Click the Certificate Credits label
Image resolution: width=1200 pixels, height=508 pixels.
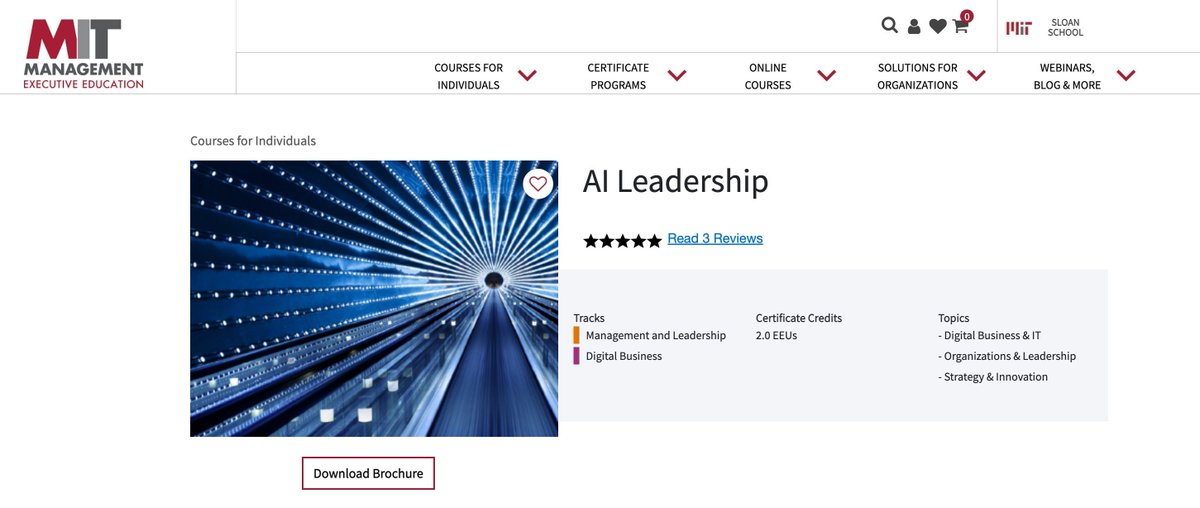pos(799,318)
